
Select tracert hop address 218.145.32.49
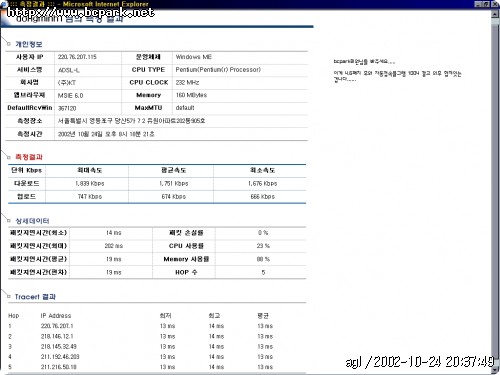(x=59, y=347)
